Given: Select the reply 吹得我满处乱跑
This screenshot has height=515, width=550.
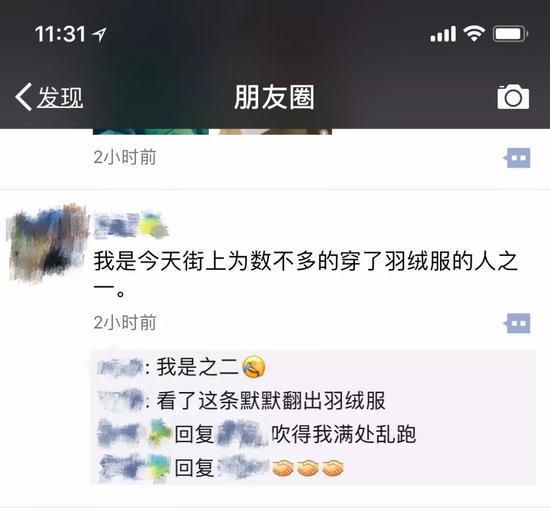Looking at the screenshot, I should pos(343,434).
